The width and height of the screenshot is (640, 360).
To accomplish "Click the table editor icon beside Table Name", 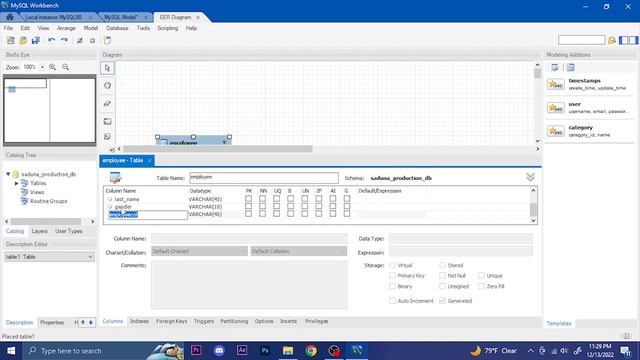I will click(116, 178).
